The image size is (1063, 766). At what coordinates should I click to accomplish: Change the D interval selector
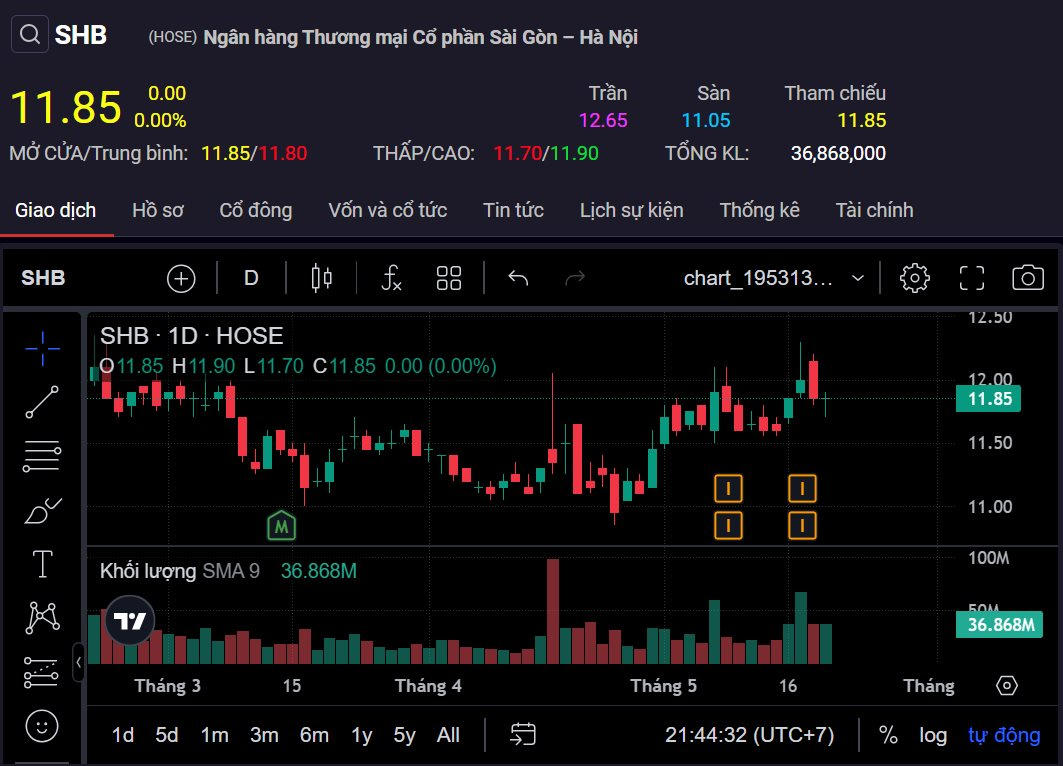click(x=252, y=279)
